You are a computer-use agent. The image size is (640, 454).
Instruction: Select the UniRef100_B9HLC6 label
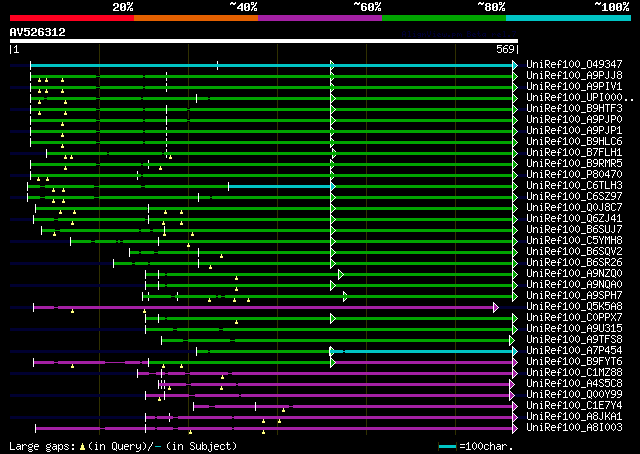574,142
